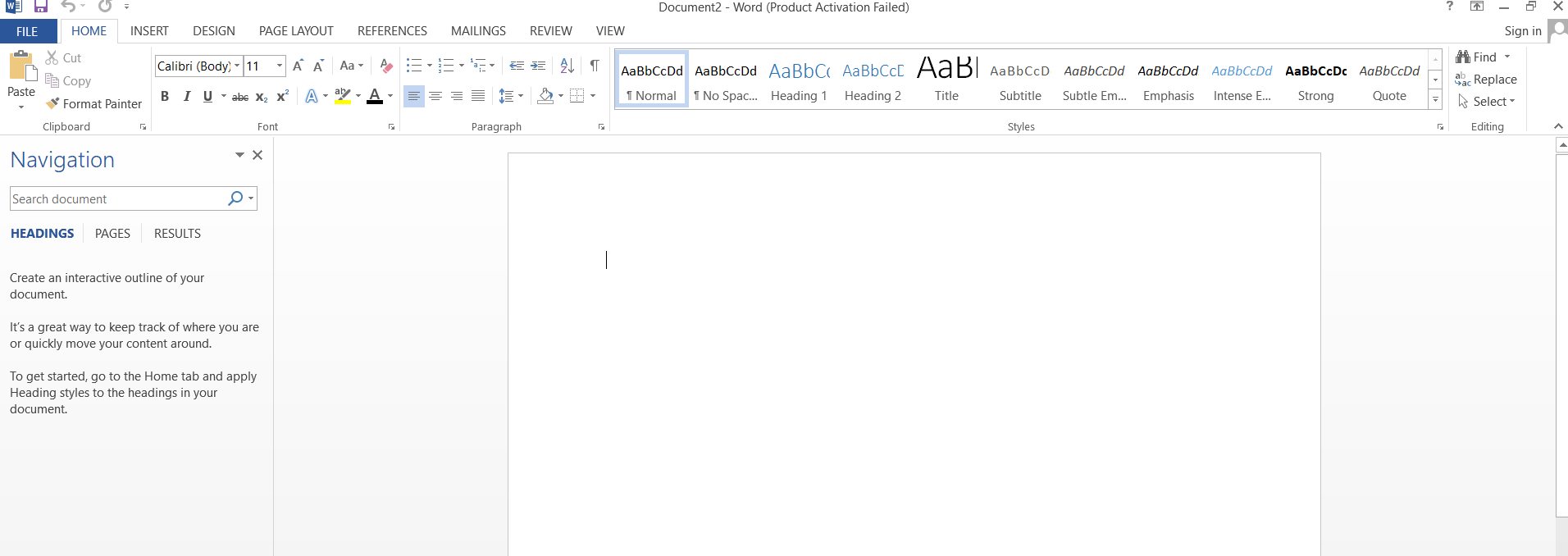Screen dimensions: 1568x556
Task: Open the Change Case dropdown
Action: (x=351, y=66)
